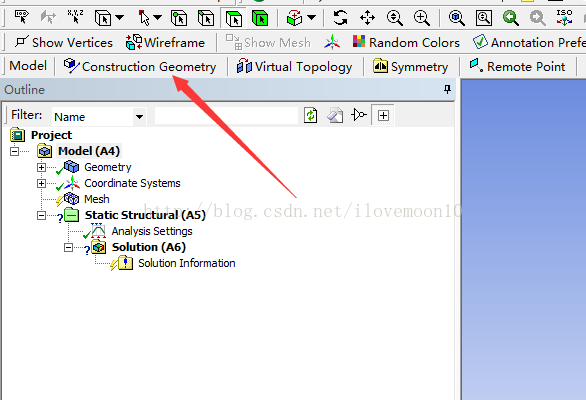This screenshot has height=400, width=586.
Task: Toggle Show Vertices
Action: (64, 42)
